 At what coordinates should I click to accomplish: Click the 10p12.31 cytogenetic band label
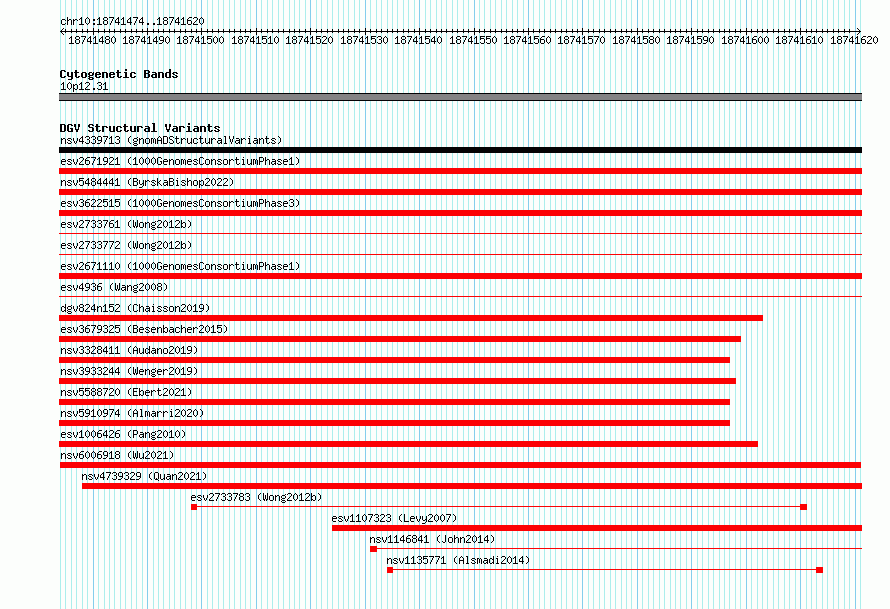(x=84, y=86)
